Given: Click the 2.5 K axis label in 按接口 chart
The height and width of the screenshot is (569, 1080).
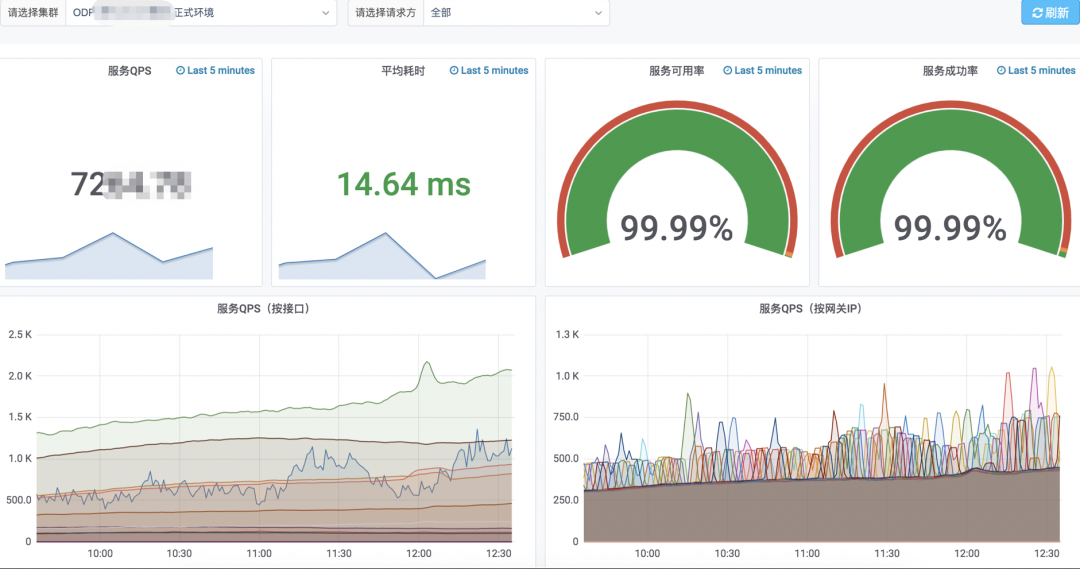Looking at the screenshot, I should click(x=20, y=334).
